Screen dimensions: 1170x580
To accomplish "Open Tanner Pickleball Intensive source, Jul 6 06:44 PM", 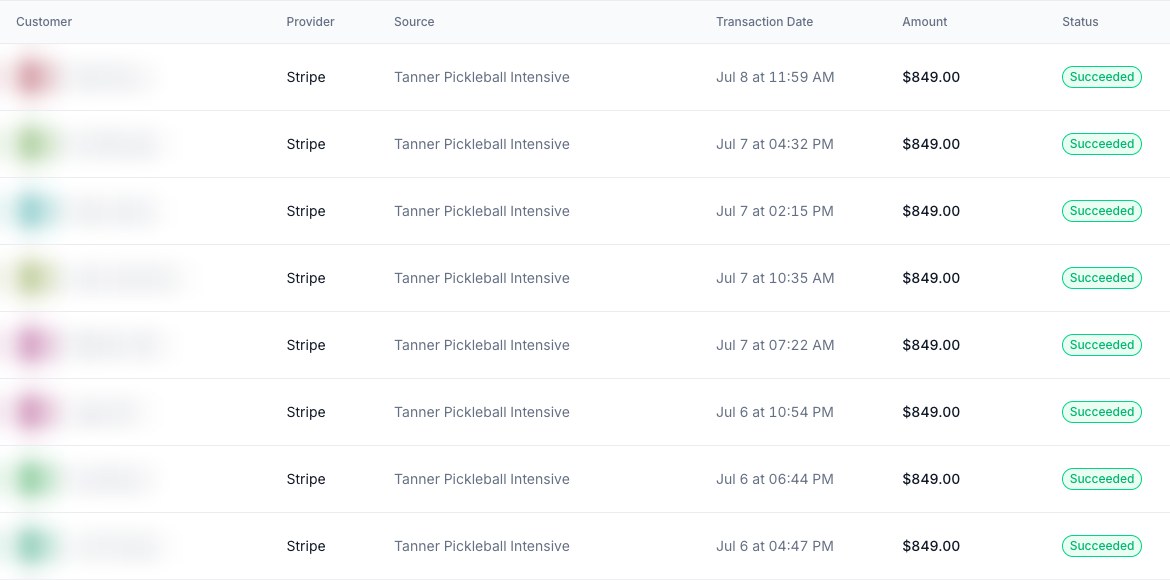I will (481, 479).
